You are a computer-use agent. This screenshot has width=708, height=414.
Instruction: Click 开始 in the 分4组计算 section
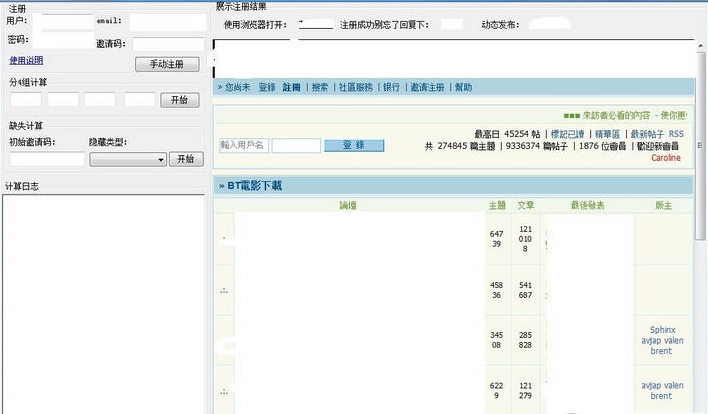point(178,100)
